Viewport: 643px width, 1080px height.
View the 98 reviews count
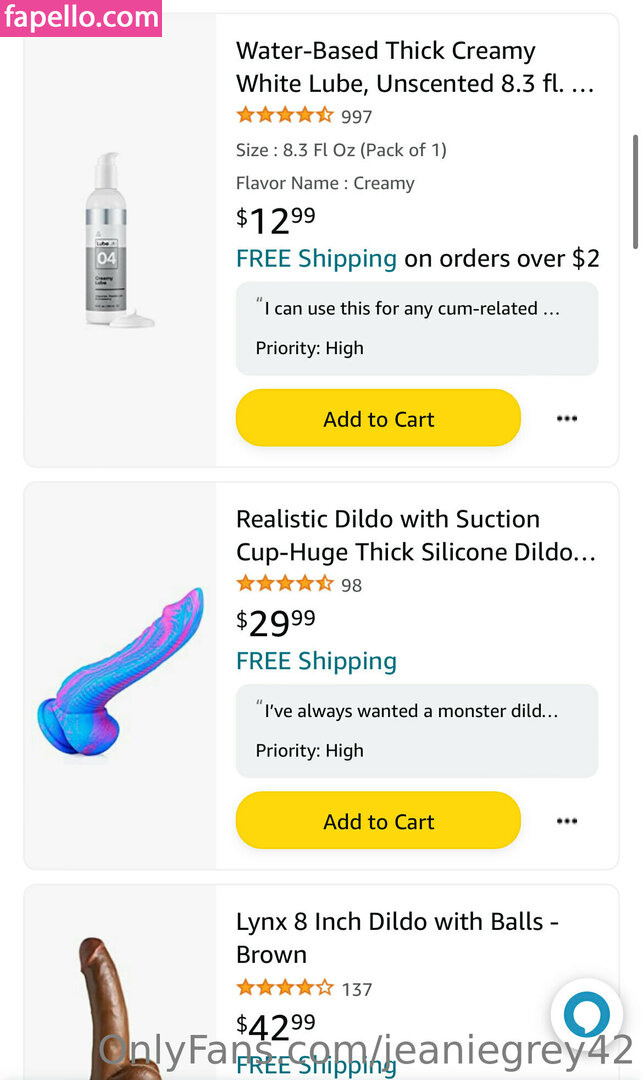click(x=351, y=585)
